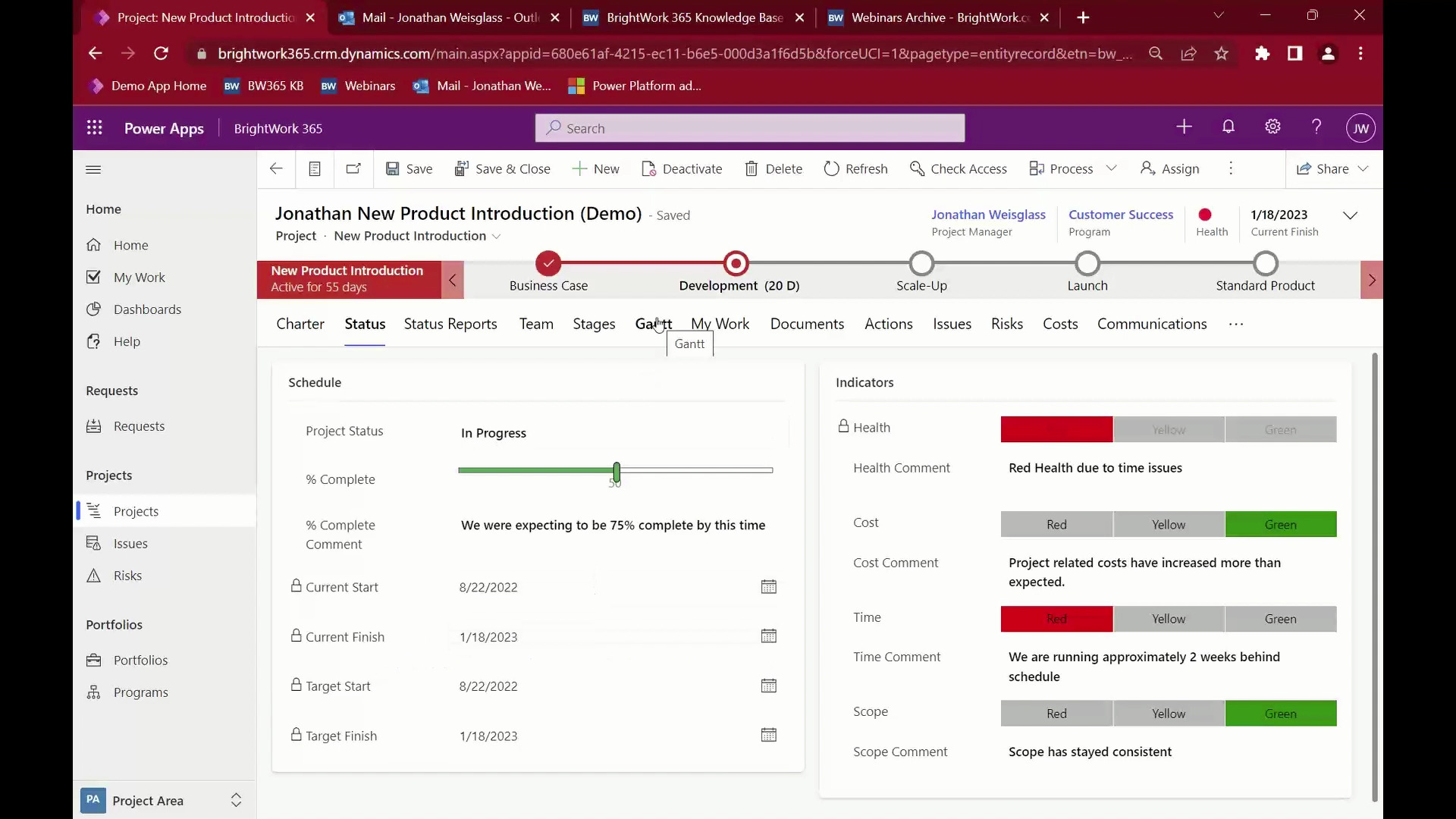Open the notifications bell icon

click(1228, 127)
